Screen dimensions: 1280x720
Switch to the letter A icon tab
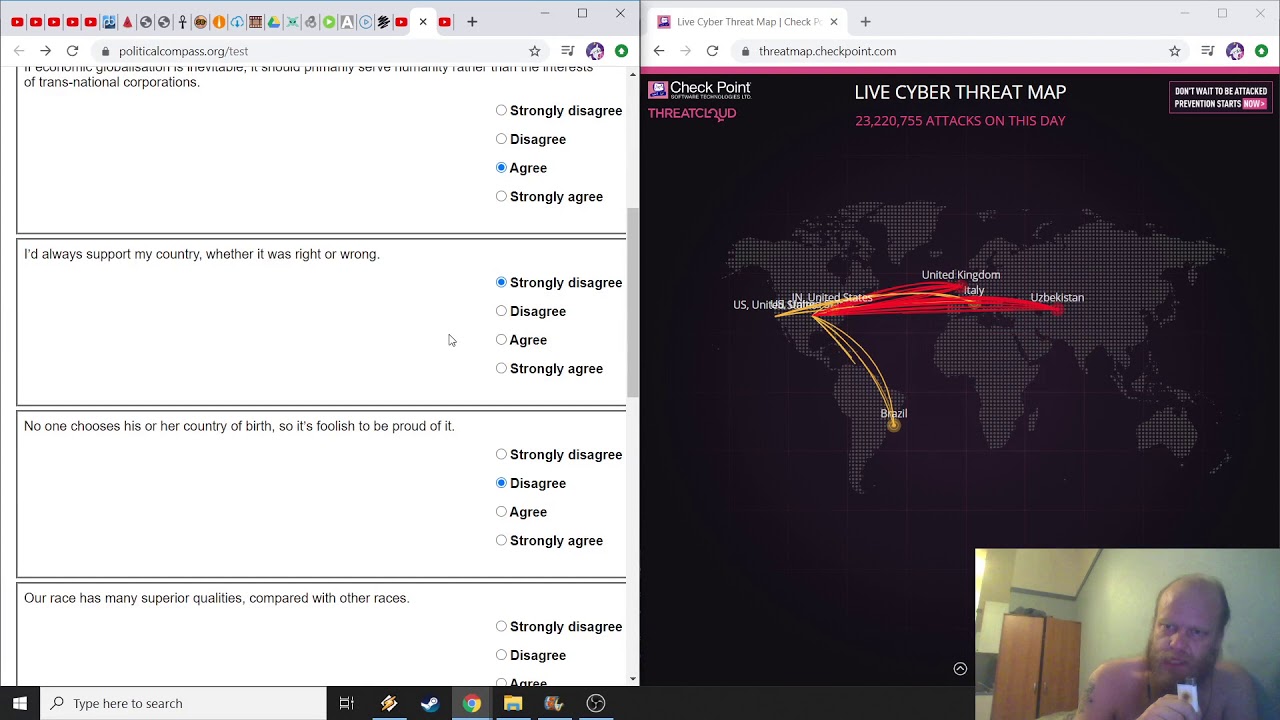(347, 22)
